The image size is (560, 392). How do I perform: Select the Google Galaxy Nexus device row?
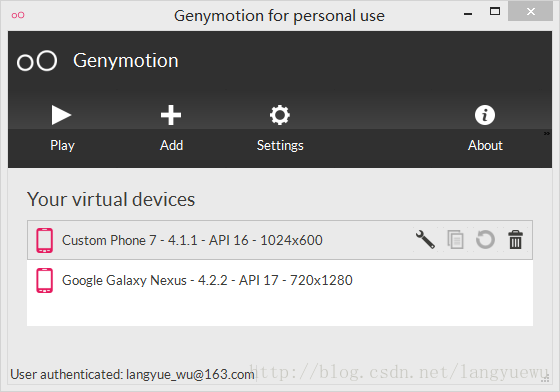[280, 280]
